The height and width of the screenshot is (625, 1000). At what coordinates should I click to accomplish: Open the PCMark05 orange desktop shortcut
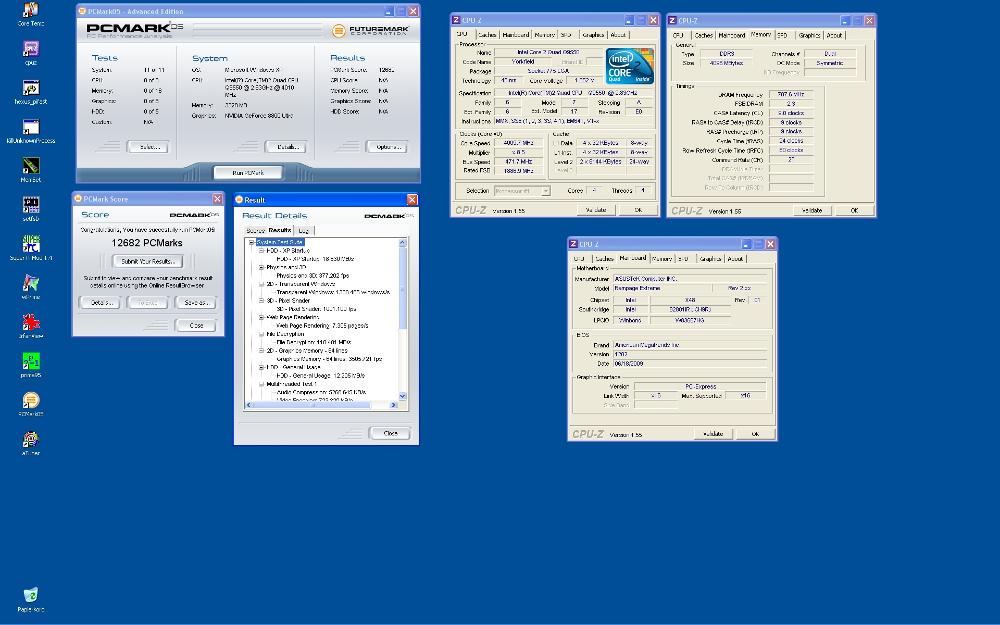[31, 400]
